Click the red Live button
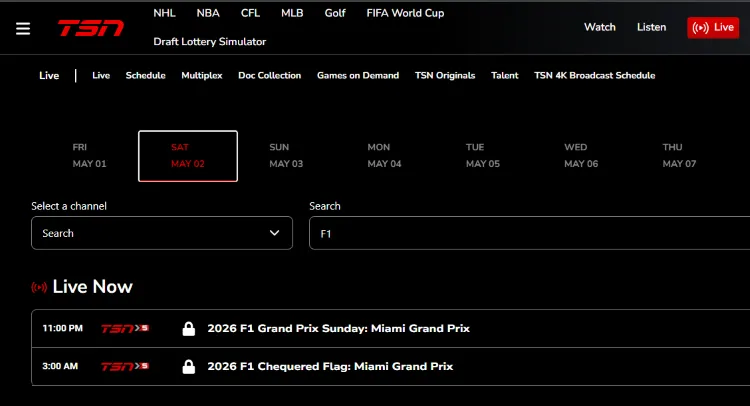 coord(713,27)
